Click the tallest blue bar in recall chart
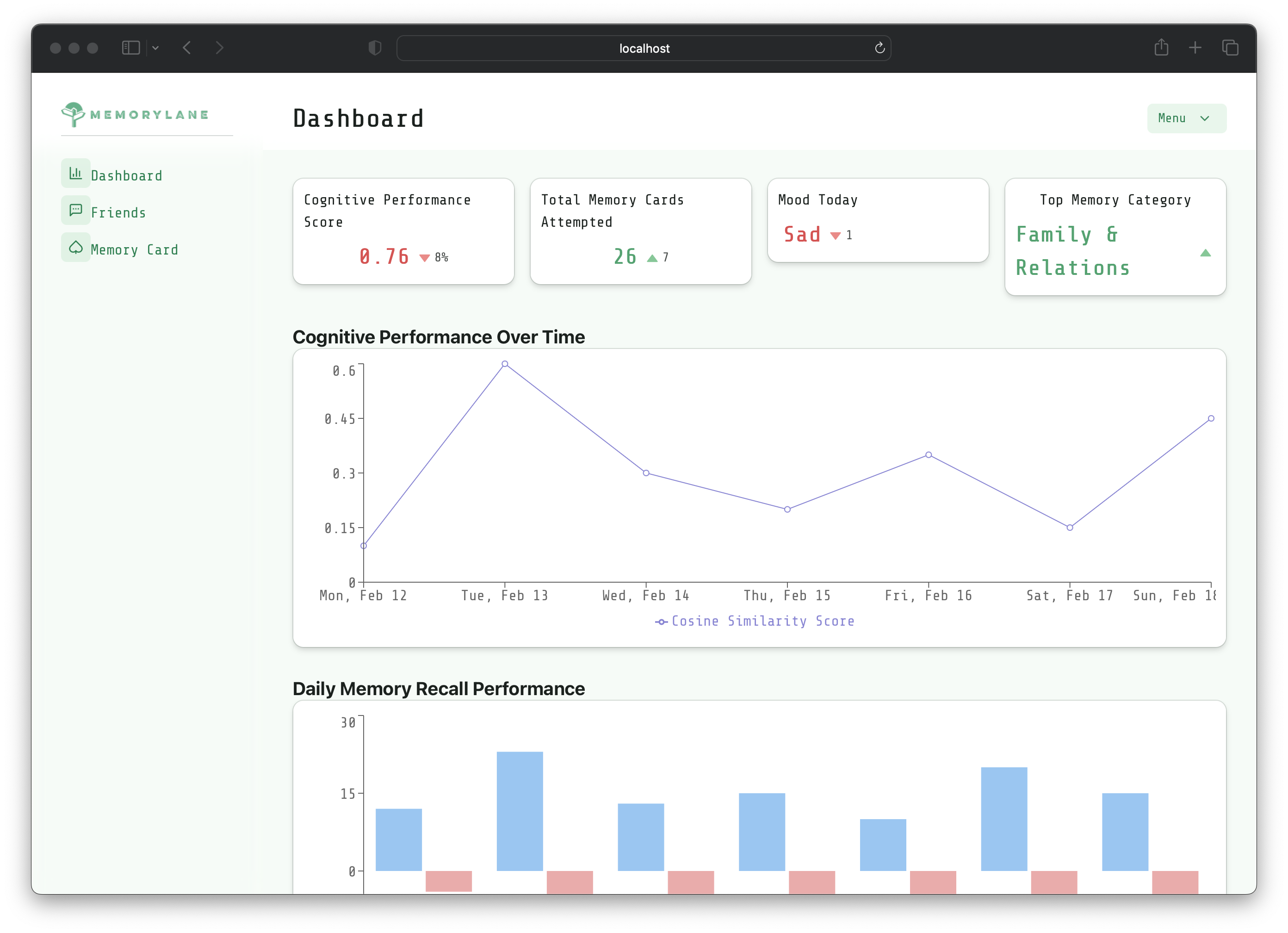1288x933 pixels. (x=520, y=810)
